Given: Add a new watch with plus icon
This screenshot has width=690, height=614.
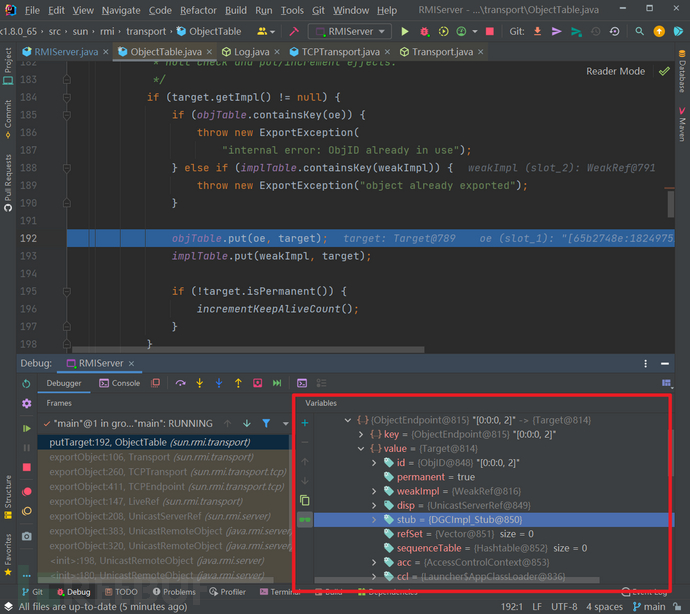Looking at the screenshot, I should pos(305,423).
